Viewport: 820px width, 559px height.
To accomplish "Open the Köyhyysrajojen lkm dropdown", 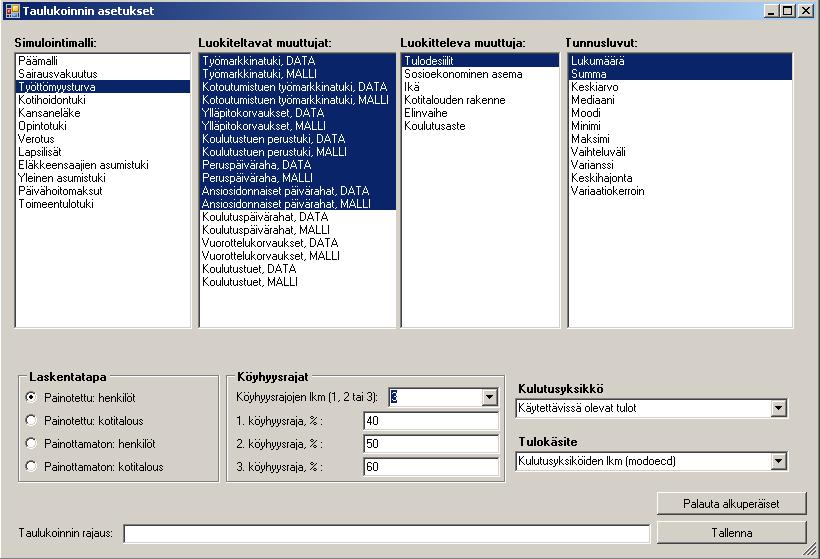I will point(489,397).
